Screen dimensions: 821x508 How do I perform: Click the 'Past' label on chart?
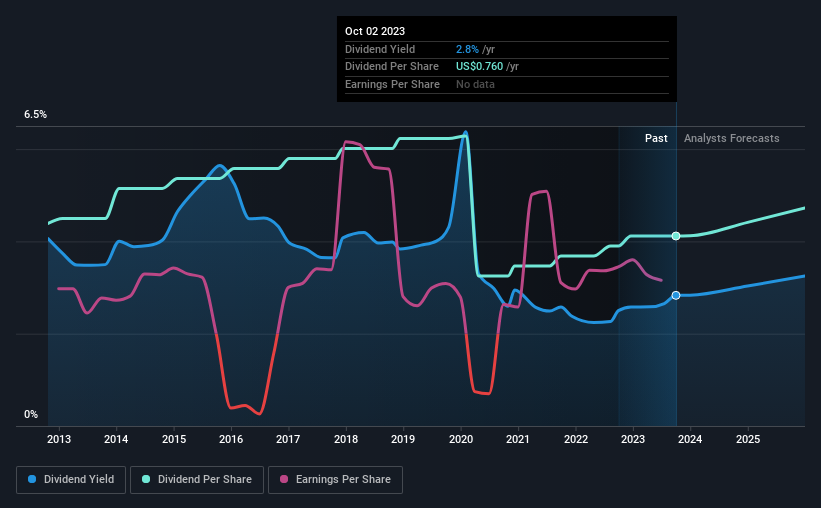656,138
